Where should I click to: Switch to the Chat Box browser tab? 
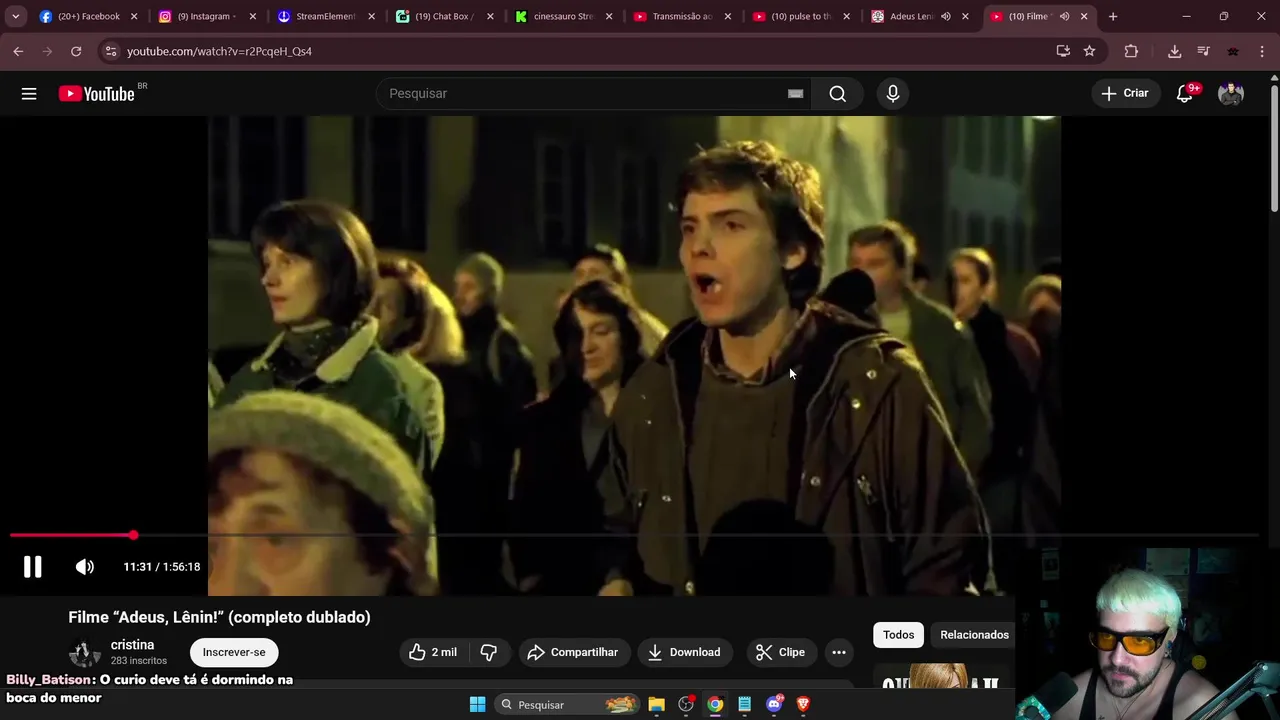445,16
